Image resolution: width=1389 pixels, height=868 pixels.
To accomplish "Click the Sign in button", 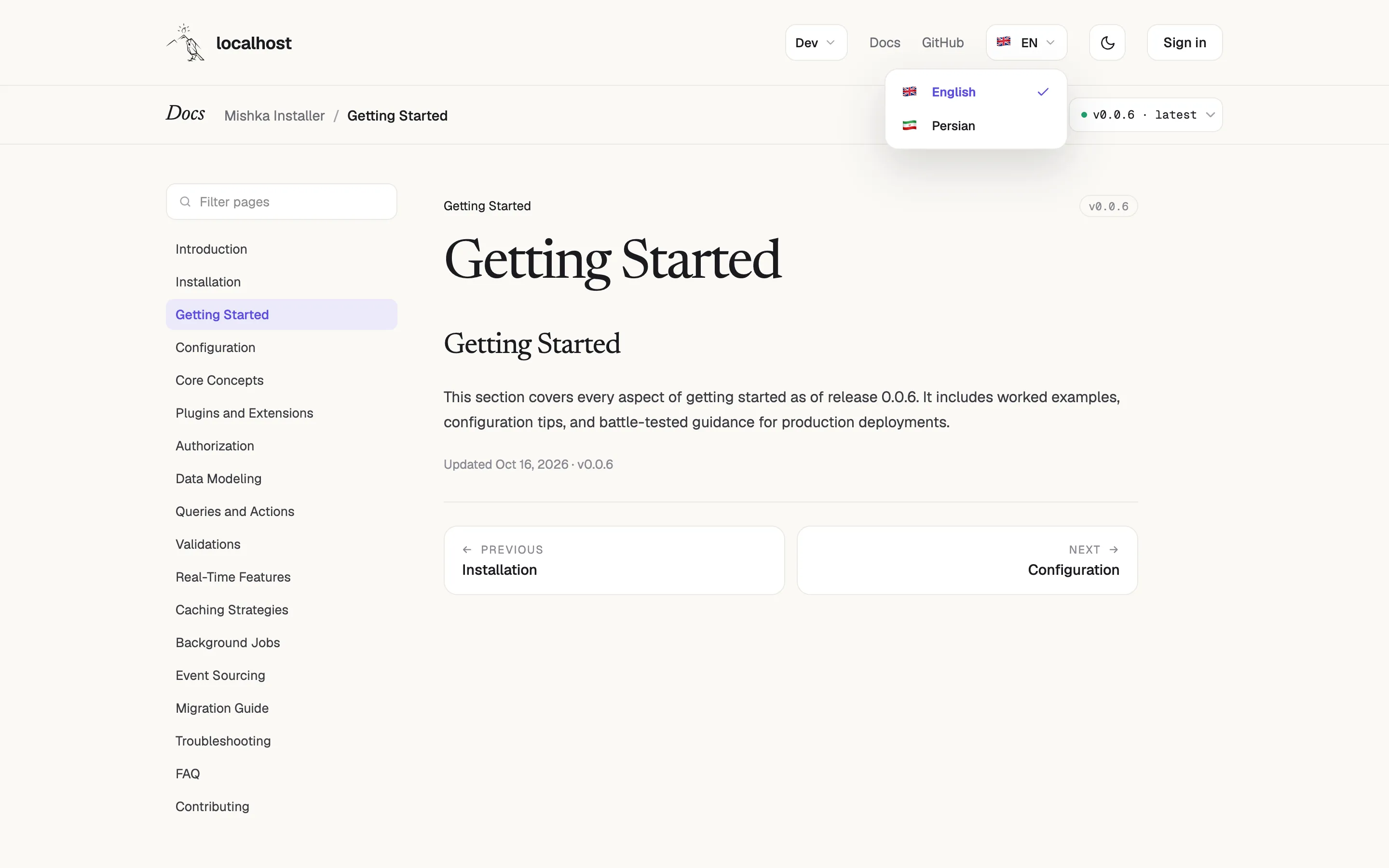I will coord(1184,42).
